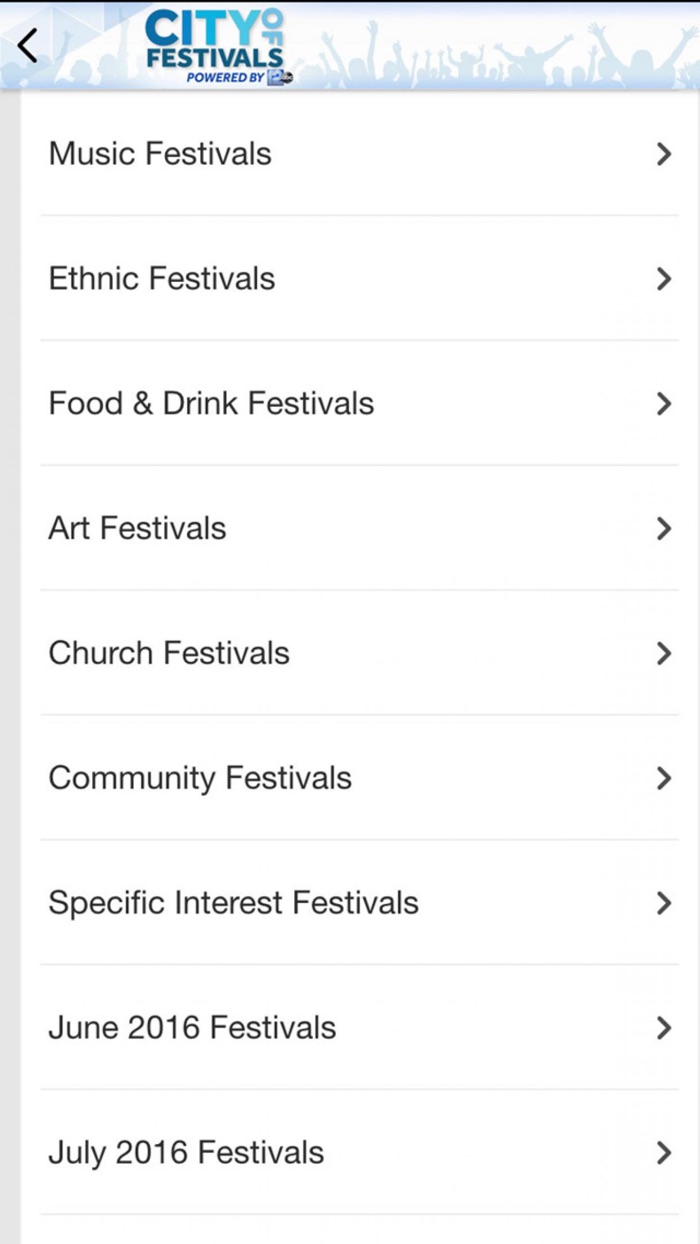Click the arrow beside July 2016 Festivals
Image resolution: width=700 pixels, height=1244 pixels.
[x=664, y=1152]
